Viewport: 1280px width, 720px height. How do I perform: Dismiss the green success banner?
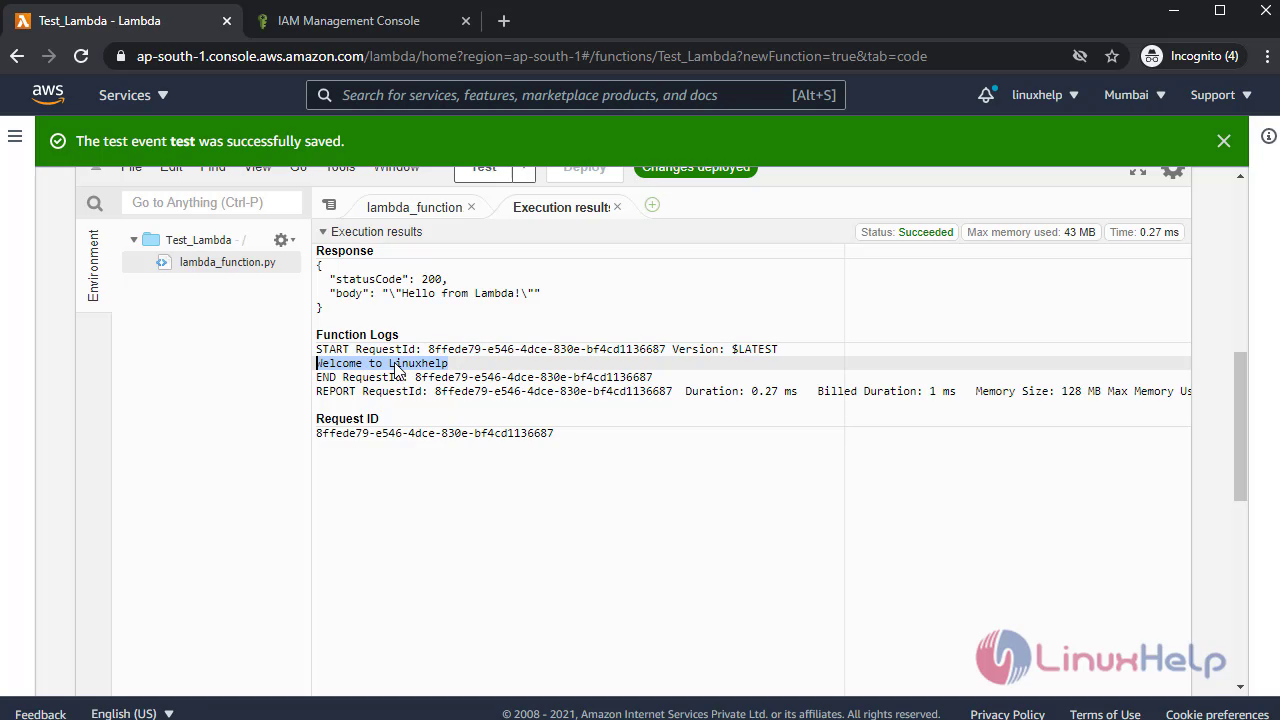(x=1224, y=141)
